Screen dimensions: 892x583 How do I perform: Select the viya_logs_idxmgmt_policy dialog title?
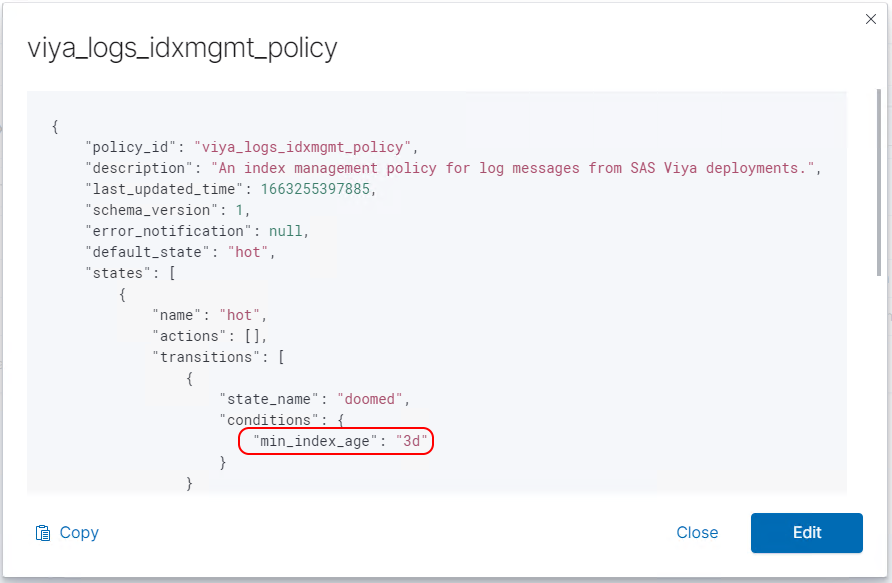pyautogui.click(x=182, y=48)
